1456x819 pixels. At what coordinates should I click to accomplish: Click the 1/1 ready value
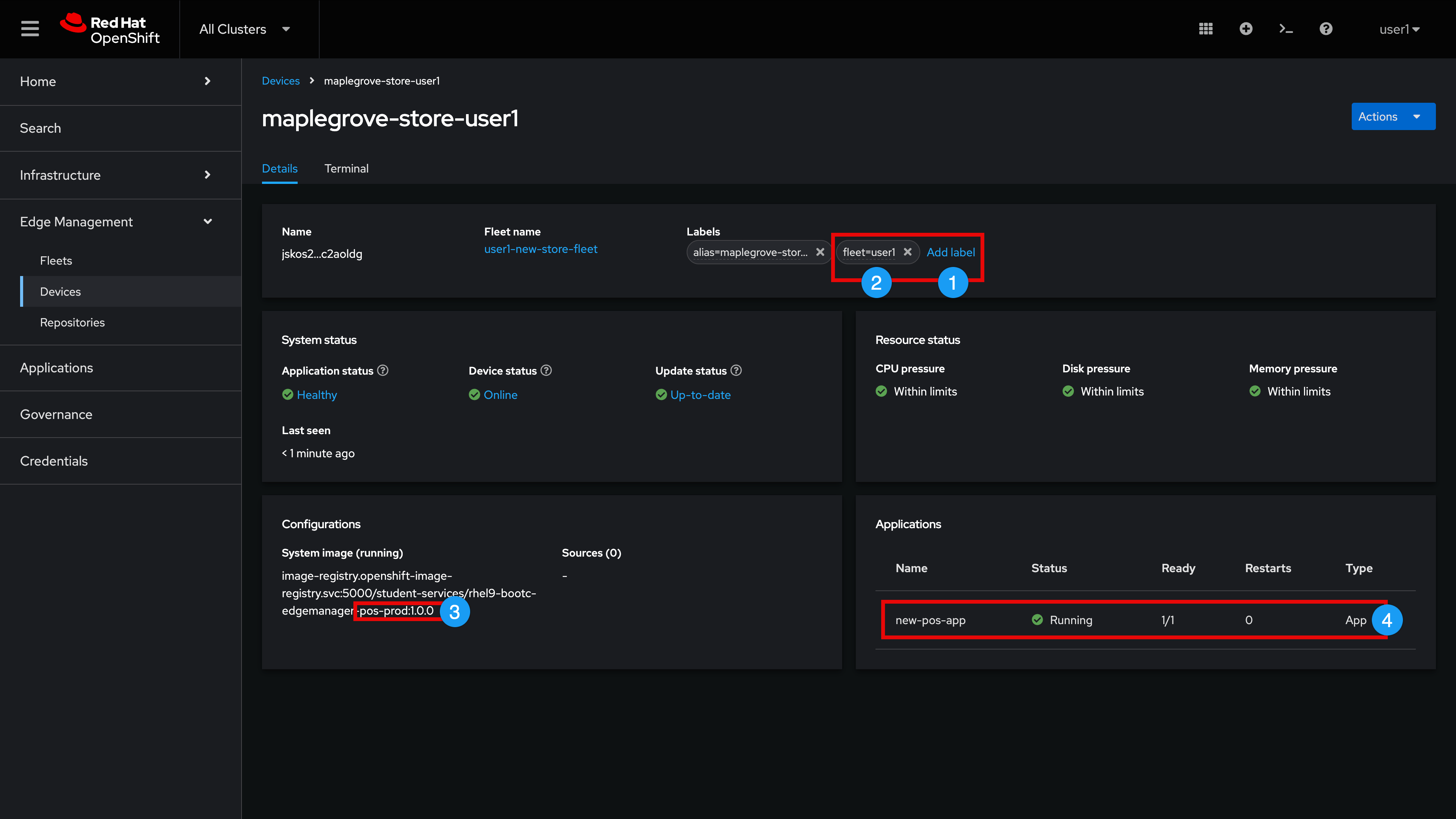point(1168,620)
